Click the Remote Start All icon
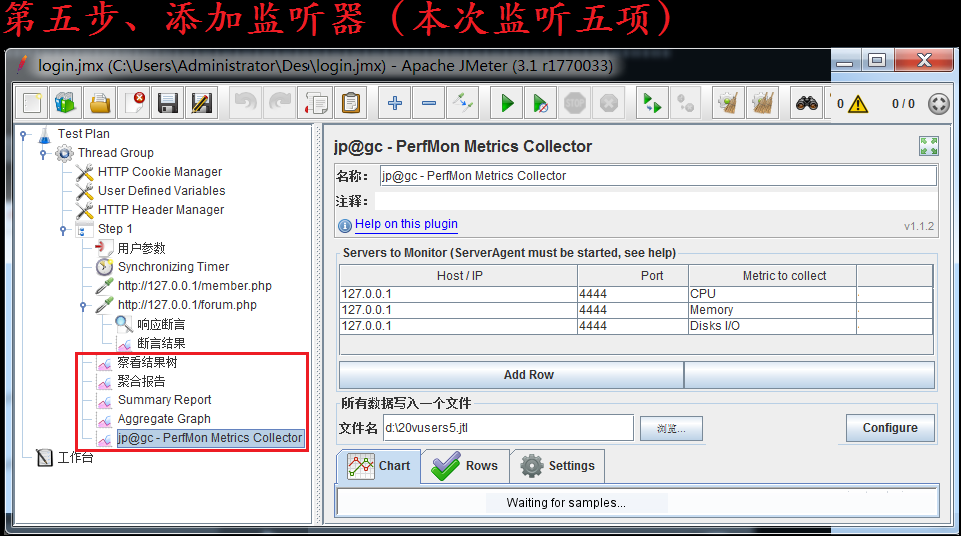This screenshot has width=961, height=536. (x=652, y=103)
